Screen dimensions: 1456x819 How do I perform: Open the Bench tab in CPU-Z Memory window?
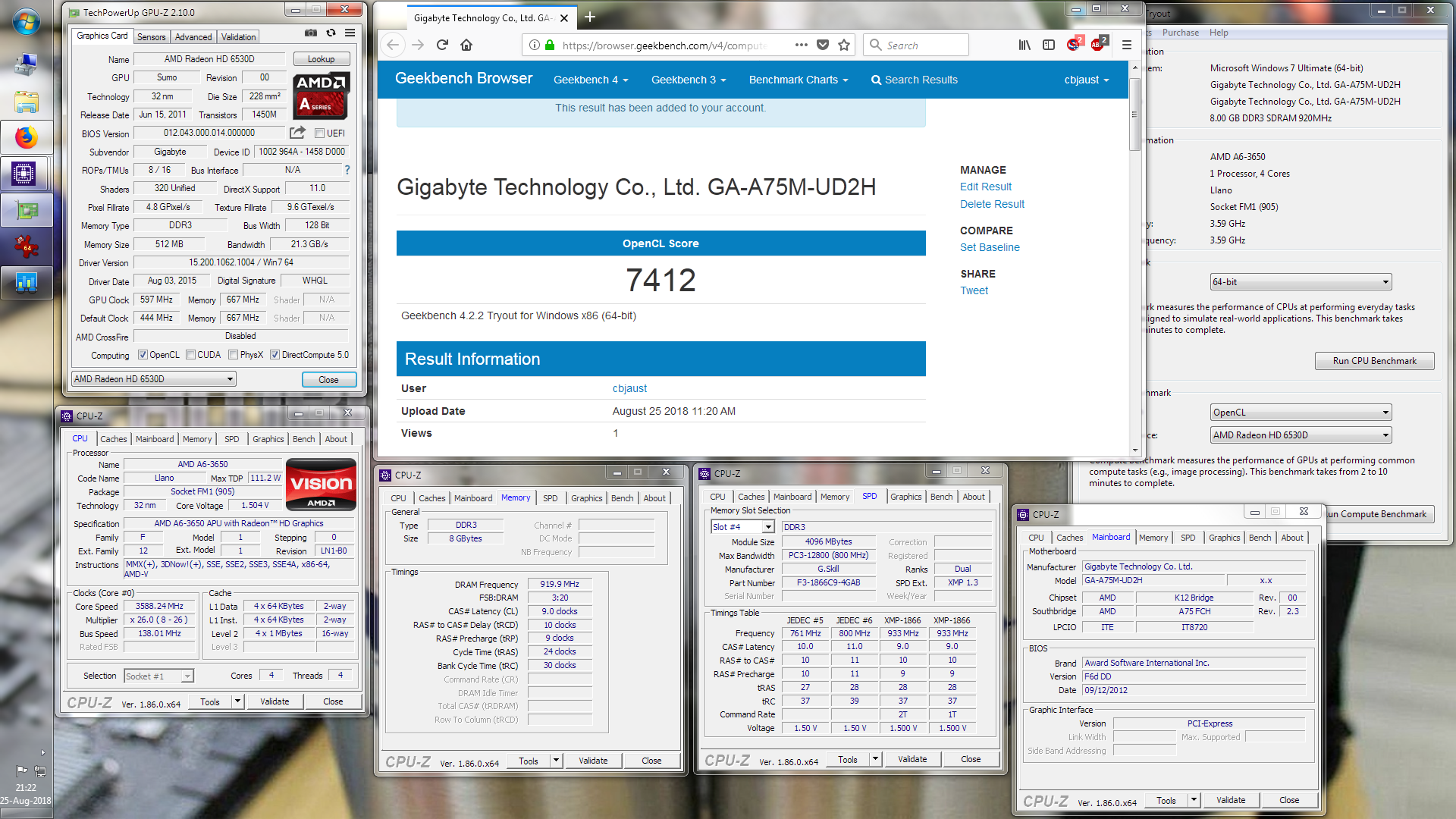623,498
